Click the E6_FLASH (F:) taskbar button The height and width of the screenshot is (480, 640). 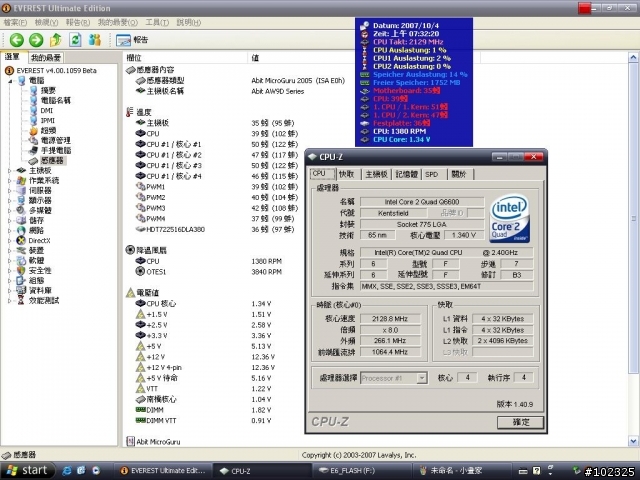[362, 471]
